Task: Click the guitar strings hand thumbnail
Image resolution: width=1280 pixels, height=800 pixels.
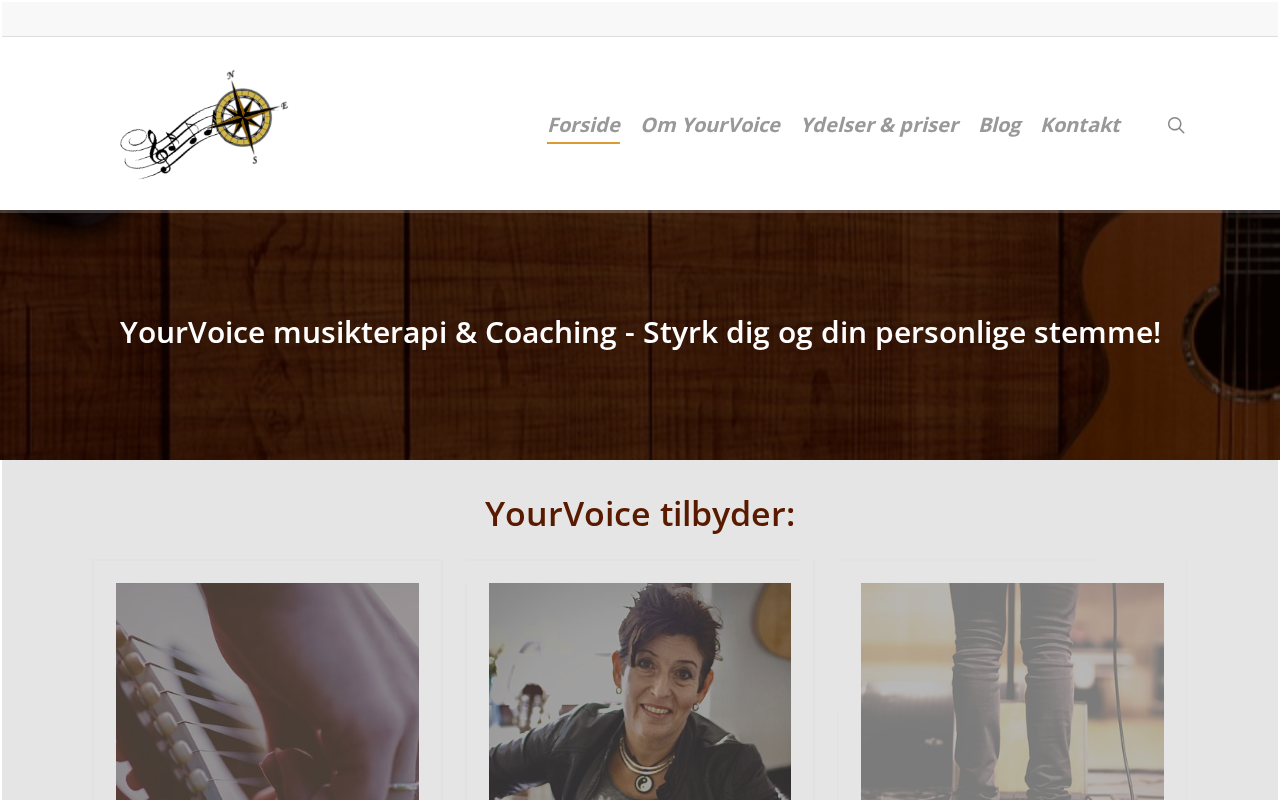Action: (267, 691)
